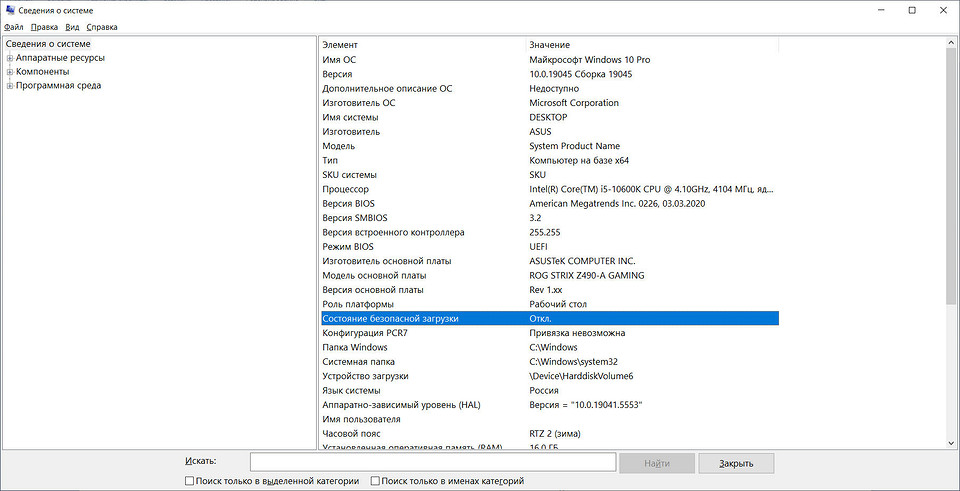Open the Файл menu
The height and width of the screenshot is (491, 960).
click(x=14, y=27)
